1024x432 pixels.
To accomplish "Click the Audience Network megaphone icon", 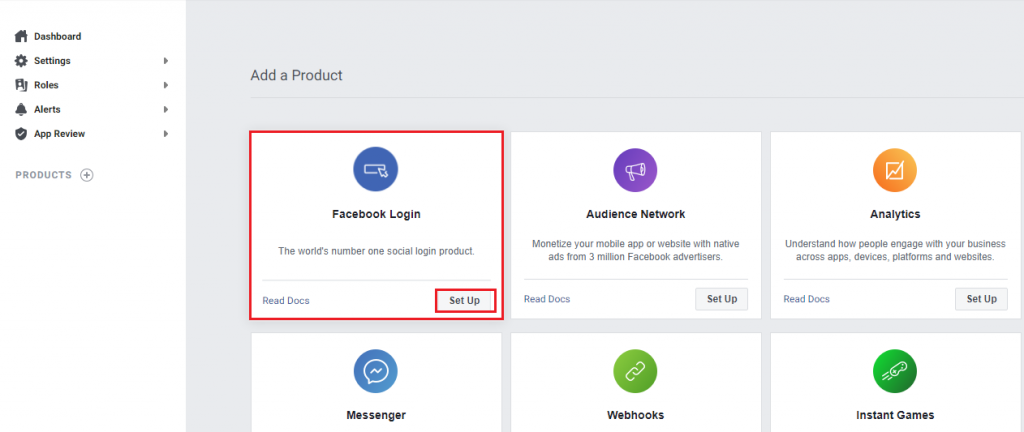I will 635,170.
